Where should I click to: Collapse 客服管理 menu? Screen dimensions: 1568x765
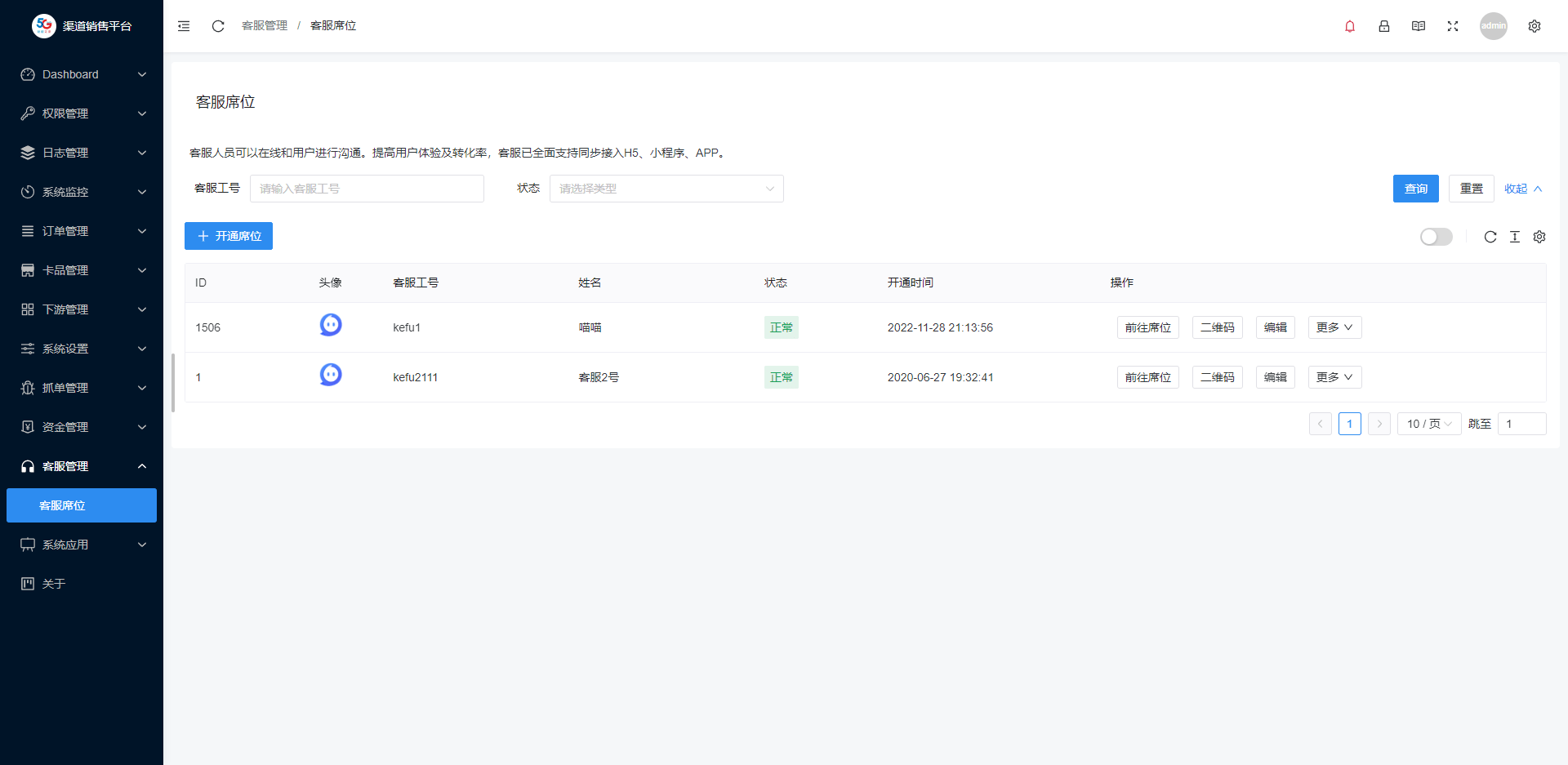(x=82, y=466)
